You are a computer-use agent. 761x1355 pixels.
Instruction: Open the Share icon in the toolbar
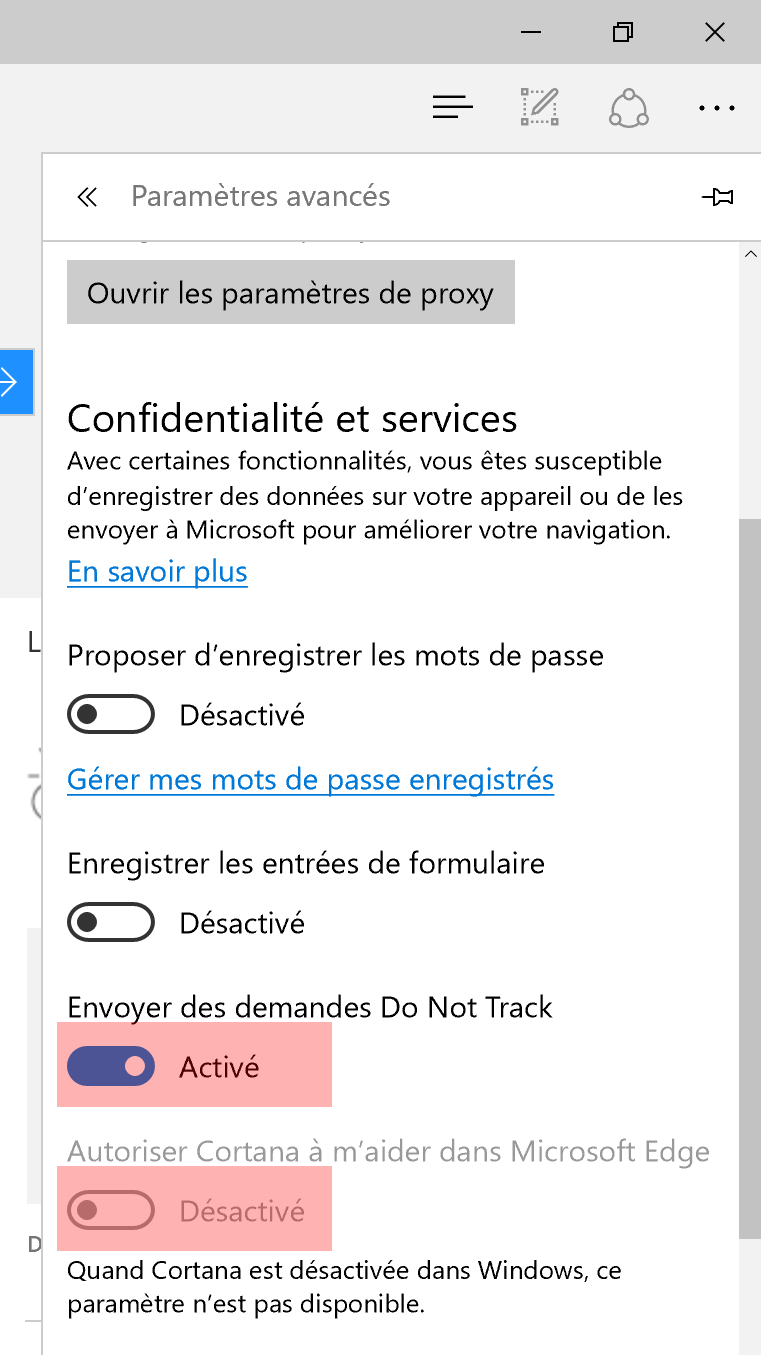click(629, 107)
